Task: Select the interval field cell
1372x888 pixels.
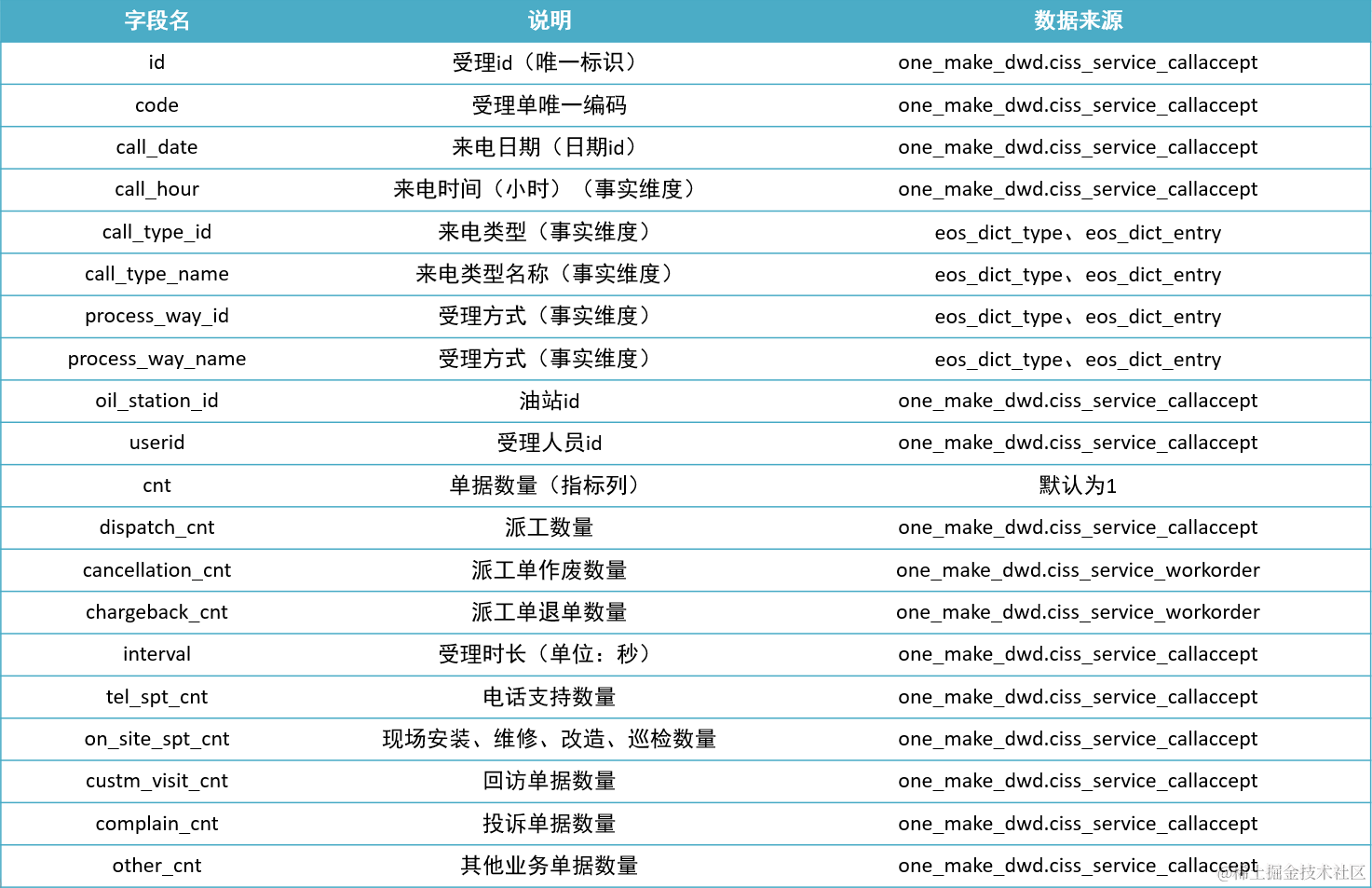Action: (x=156, y=654)
